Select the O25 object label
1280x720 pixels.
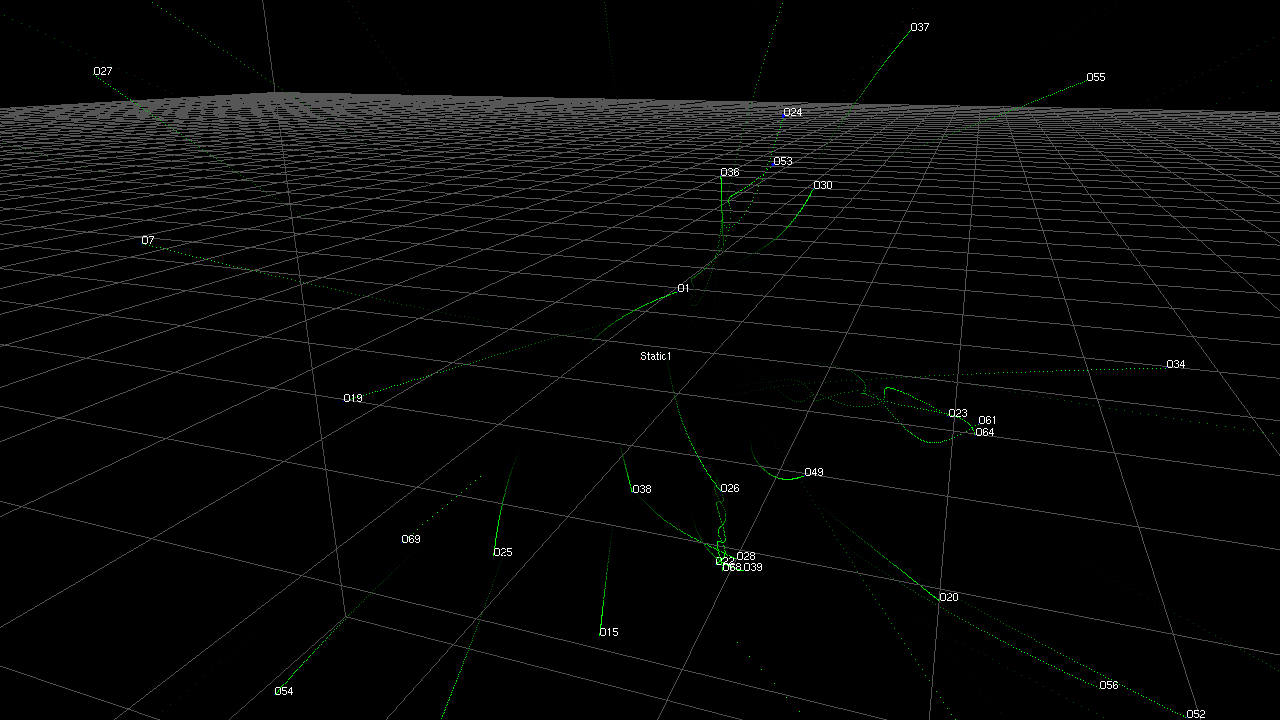click(503, 553)
